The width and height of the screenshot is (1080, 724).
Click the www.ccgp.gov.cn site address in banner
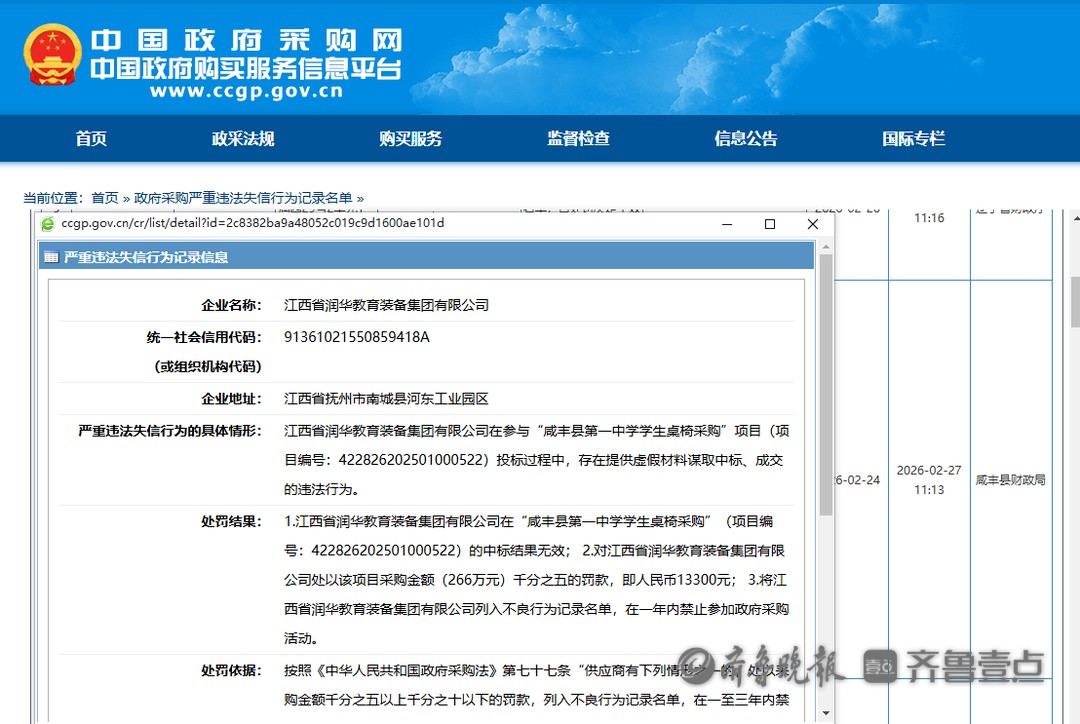(x=245, y=91)
